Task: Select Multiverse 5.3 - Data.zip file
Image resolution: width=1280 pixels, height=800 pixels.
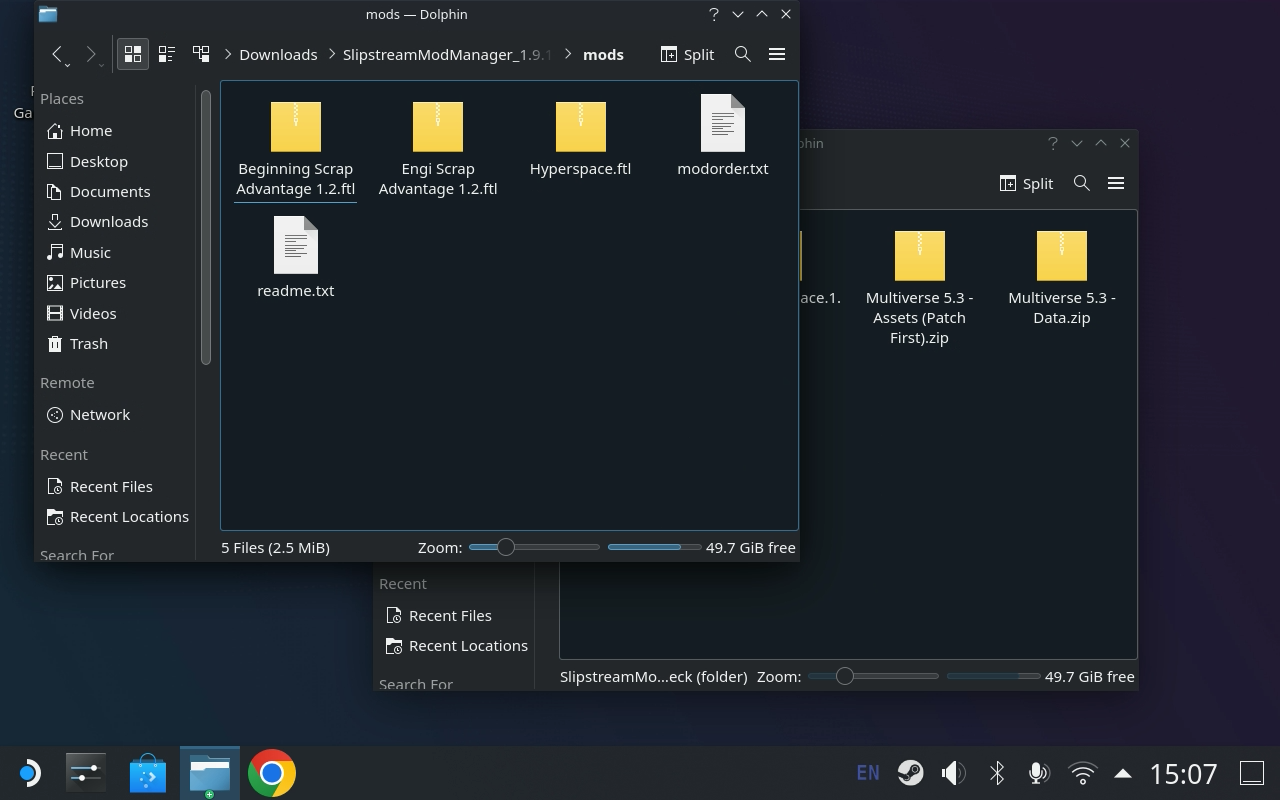Action: [x=1062, y=278]
